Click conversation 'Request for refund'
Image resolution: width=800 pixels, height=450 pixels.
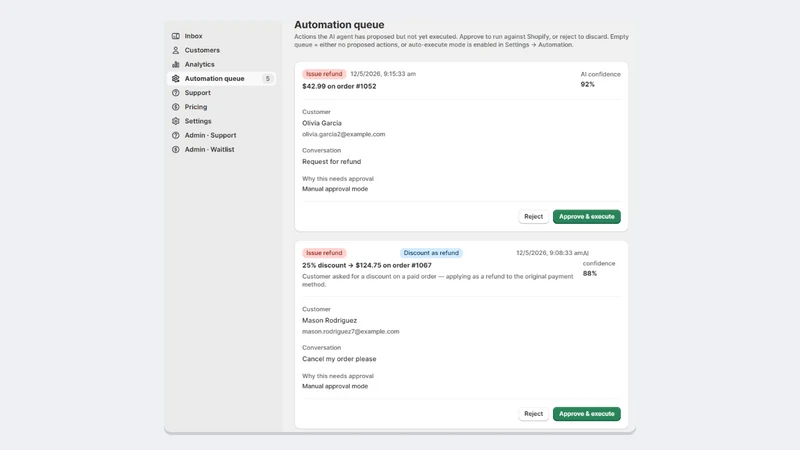(332, 162)
